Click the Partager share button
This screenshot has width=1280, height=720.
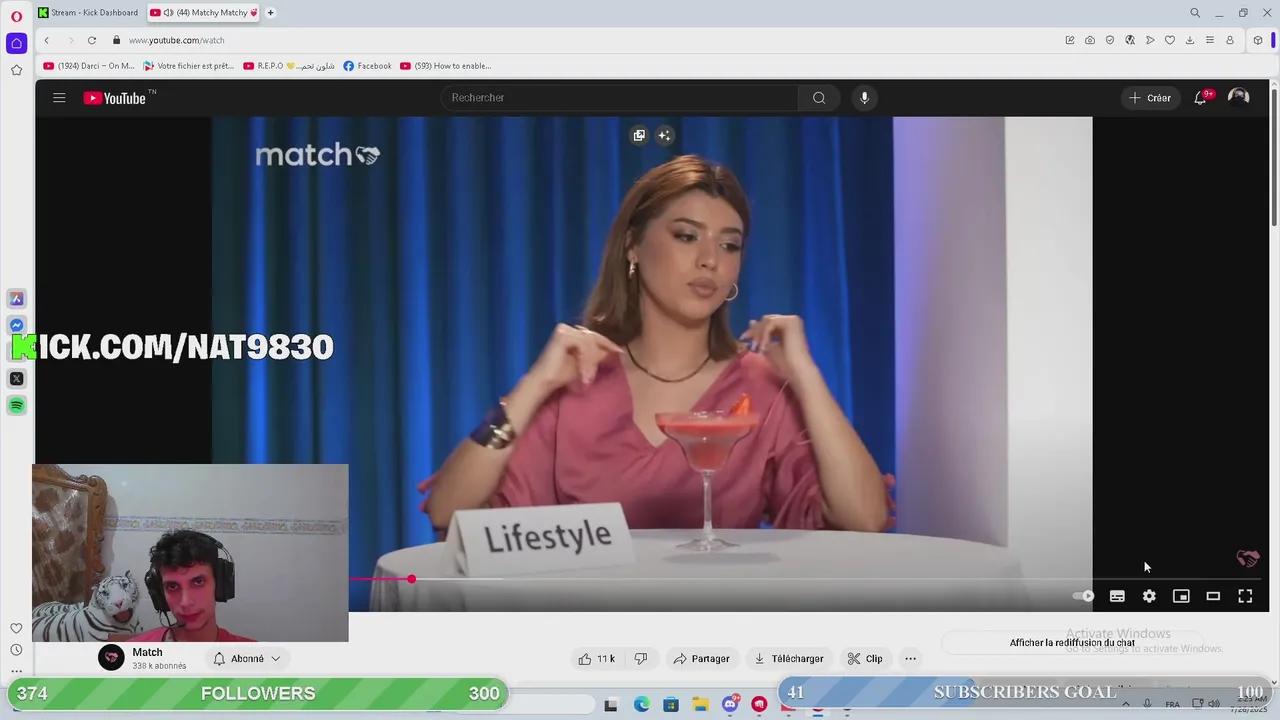point(701,659)
